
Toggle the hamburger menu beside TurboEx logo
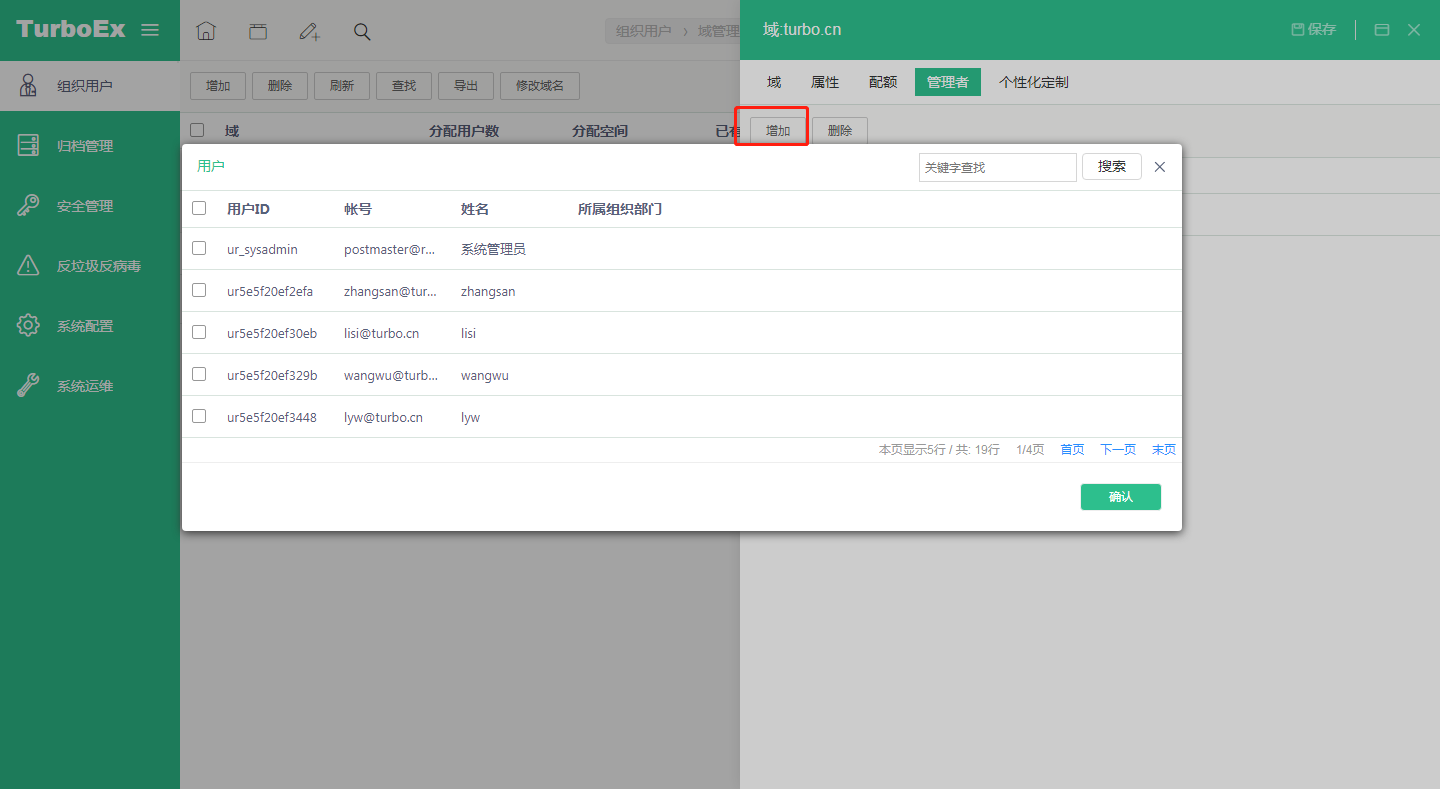(150, 30)
